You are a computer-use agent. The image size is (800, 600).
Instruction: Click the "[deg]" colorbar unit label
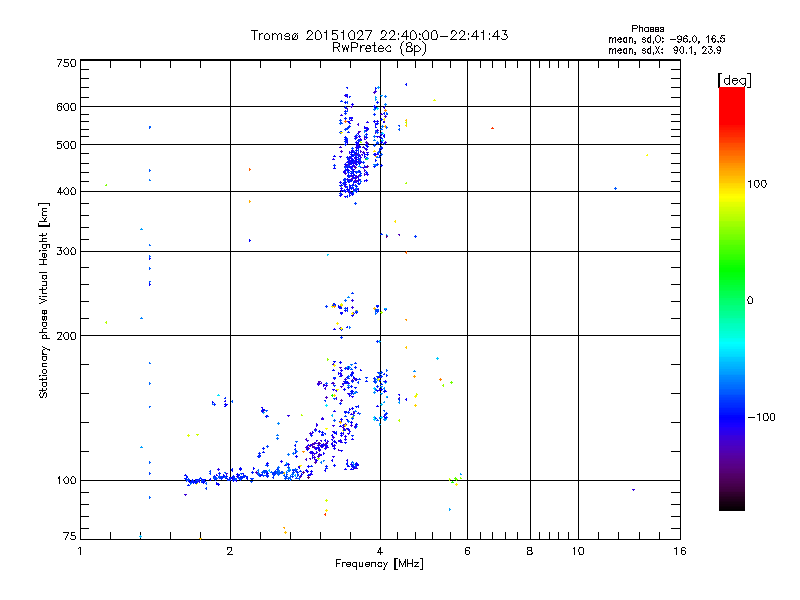click(734, 80)
